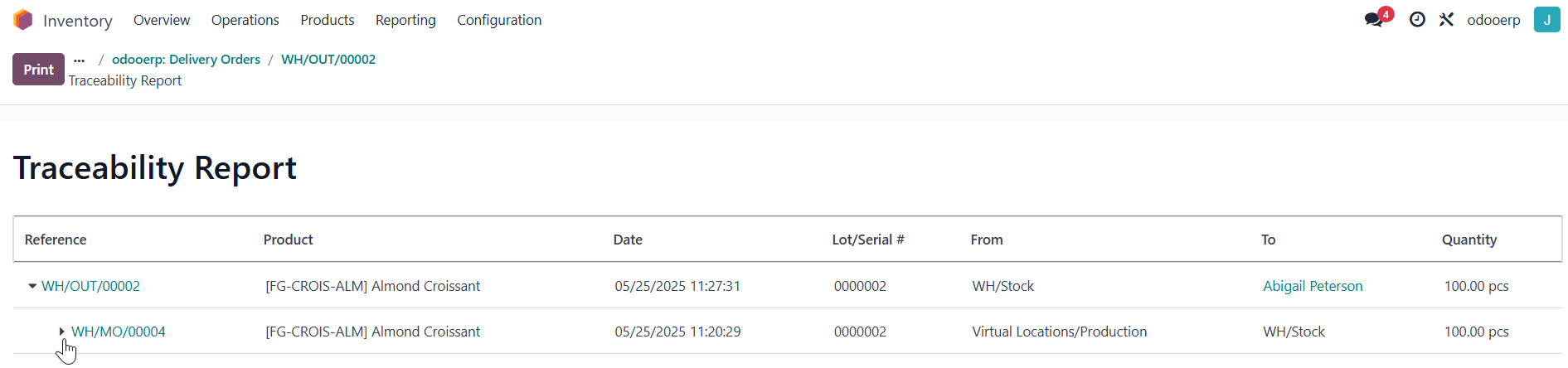Viewport: 1568px width, 368px height.
Task: Open the WH/OUT/00002 breadcrumb link
Action: point(328,60)
